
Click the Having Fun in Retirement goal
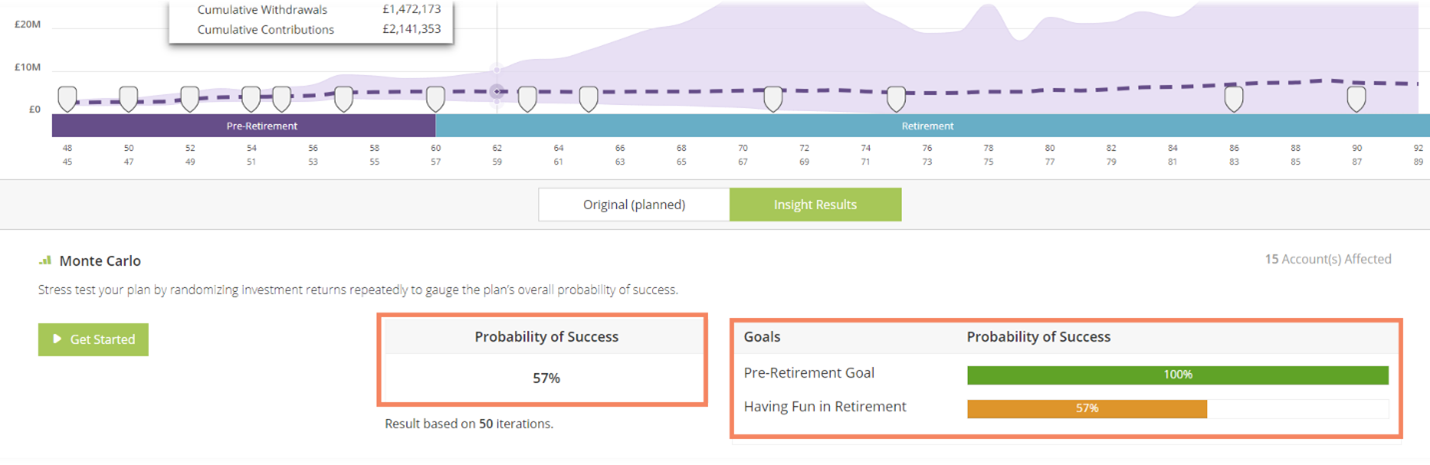point(825,407)
